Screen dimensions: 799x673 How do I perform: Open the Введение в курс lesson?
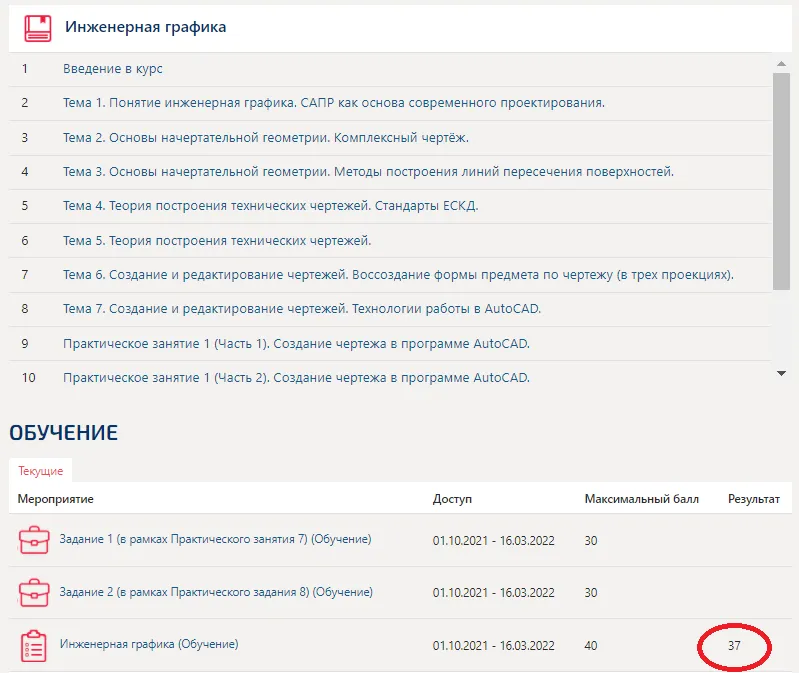pos(112,69)
